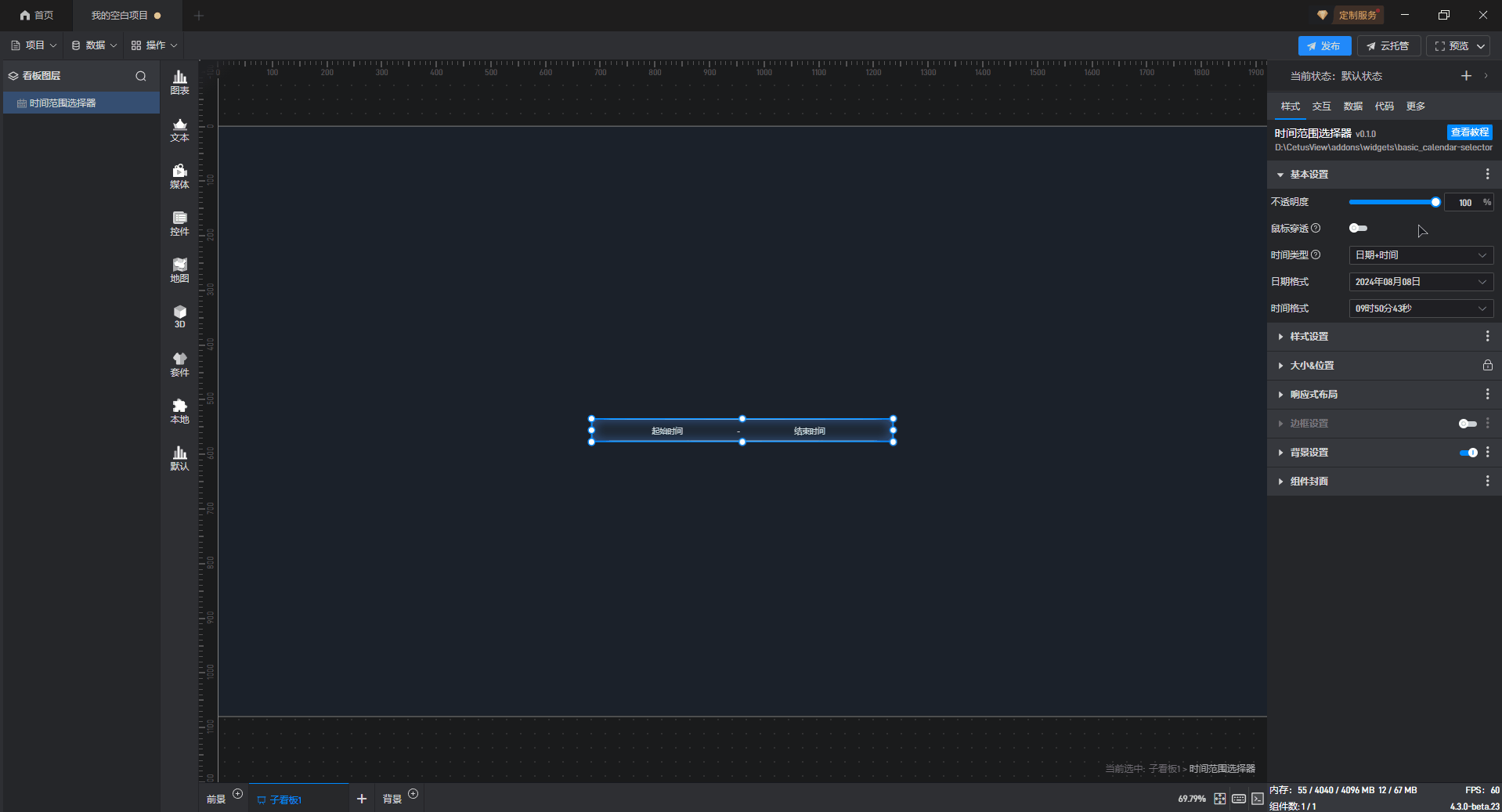Screen dimensions: 1502x812
Task: Open the 响应式布局 three-dot options menu
Action: 1487,394
